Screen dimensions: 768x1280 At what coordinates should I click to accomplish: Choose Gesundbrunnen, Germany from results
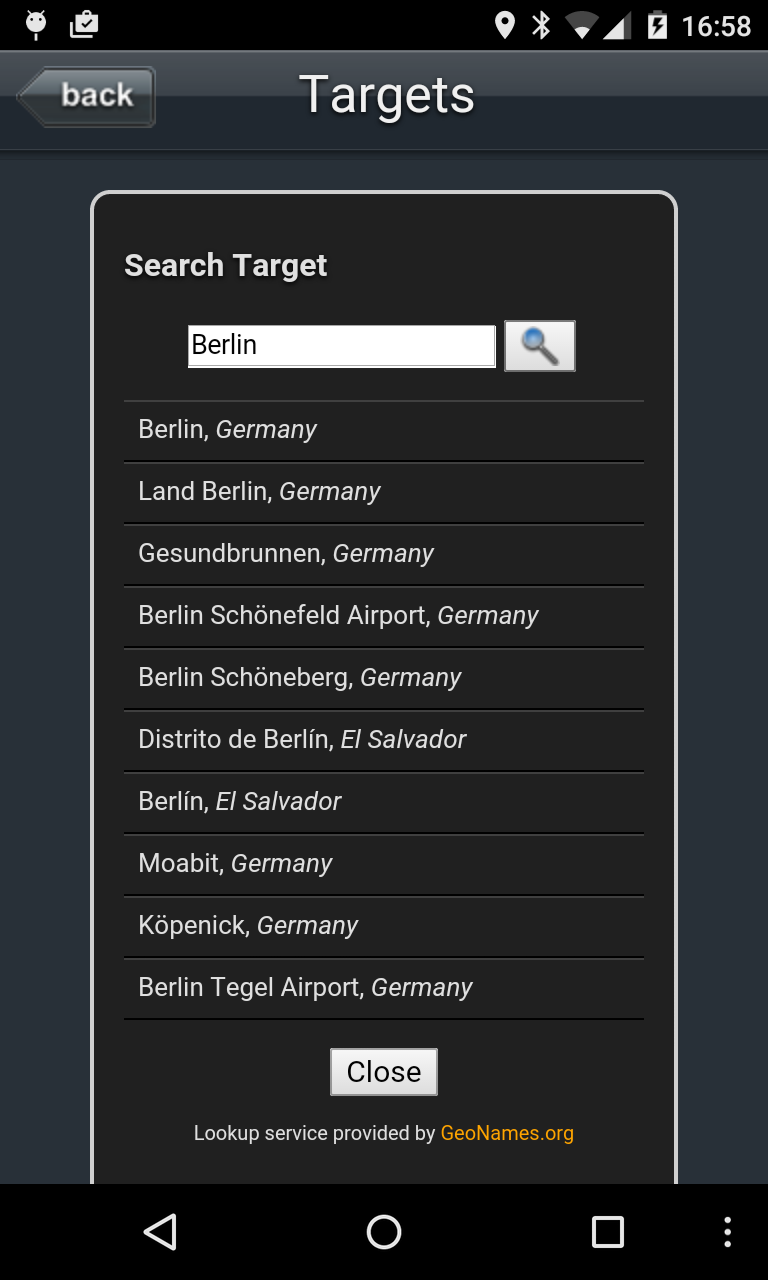pyautogui.click(x=384, y=554)
